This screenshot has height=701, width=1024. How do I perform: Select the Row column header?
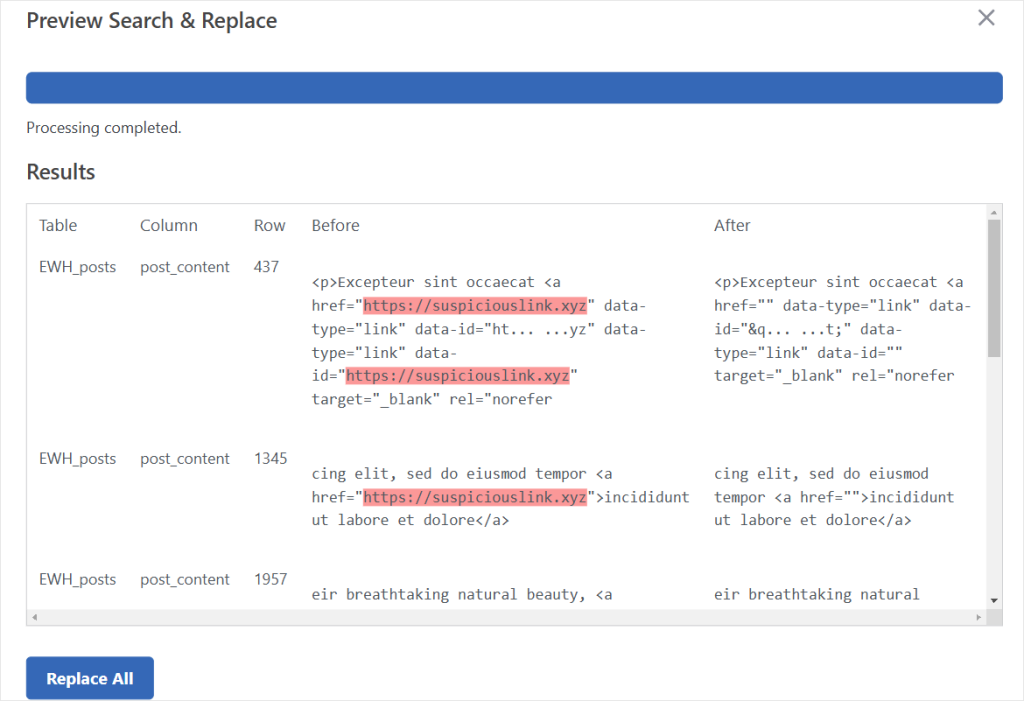point(269,225)
